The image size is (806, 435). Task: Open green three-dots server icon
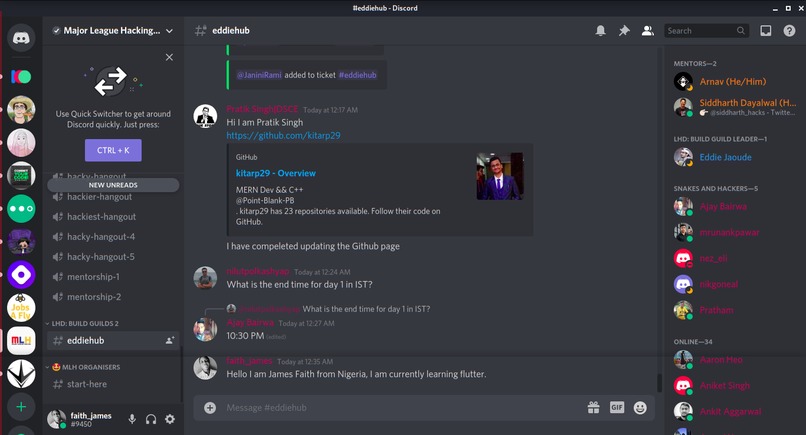pos(21,209)
